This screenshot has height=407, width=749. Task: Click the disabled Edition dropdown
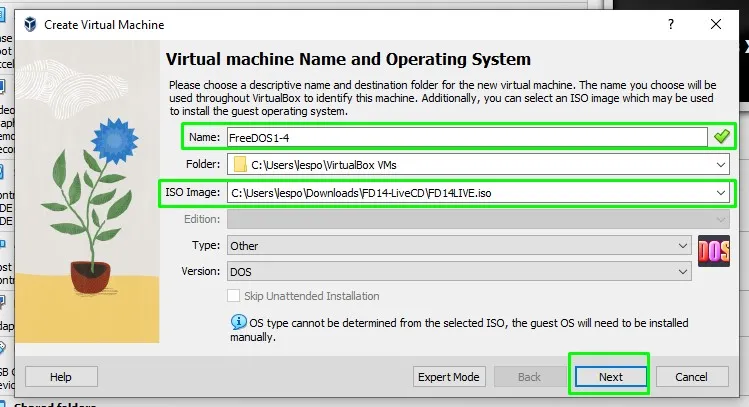[478, 219]
